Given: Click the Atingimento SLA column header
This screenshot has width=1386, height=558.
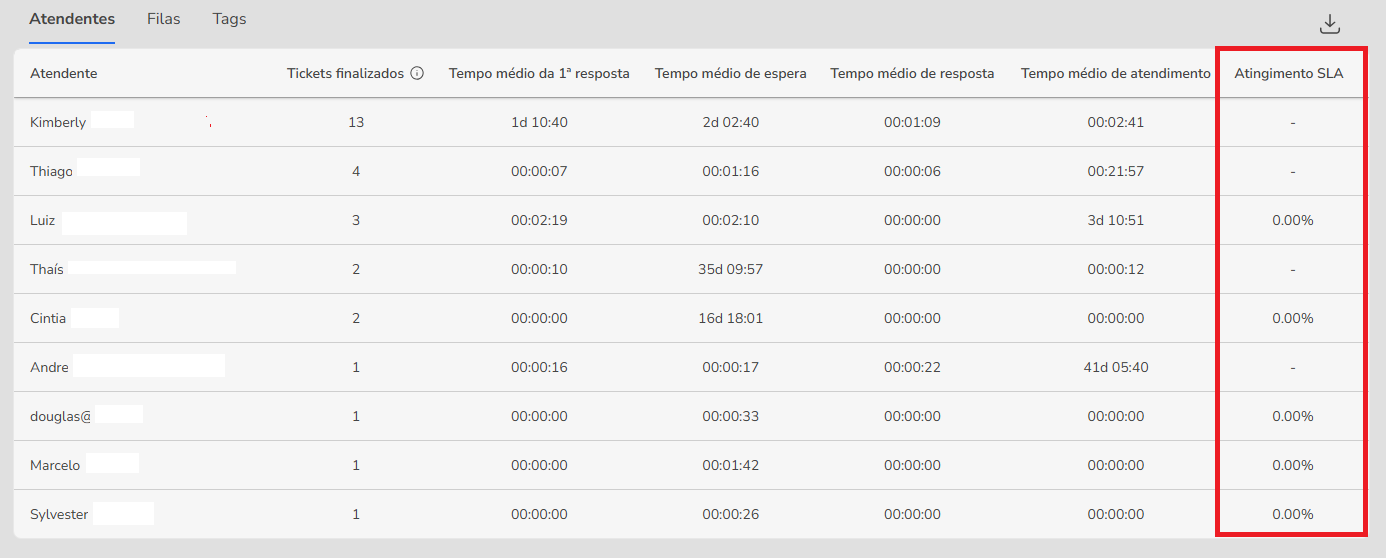Looking at the screenshot, I should click(x=1288, y=73).
